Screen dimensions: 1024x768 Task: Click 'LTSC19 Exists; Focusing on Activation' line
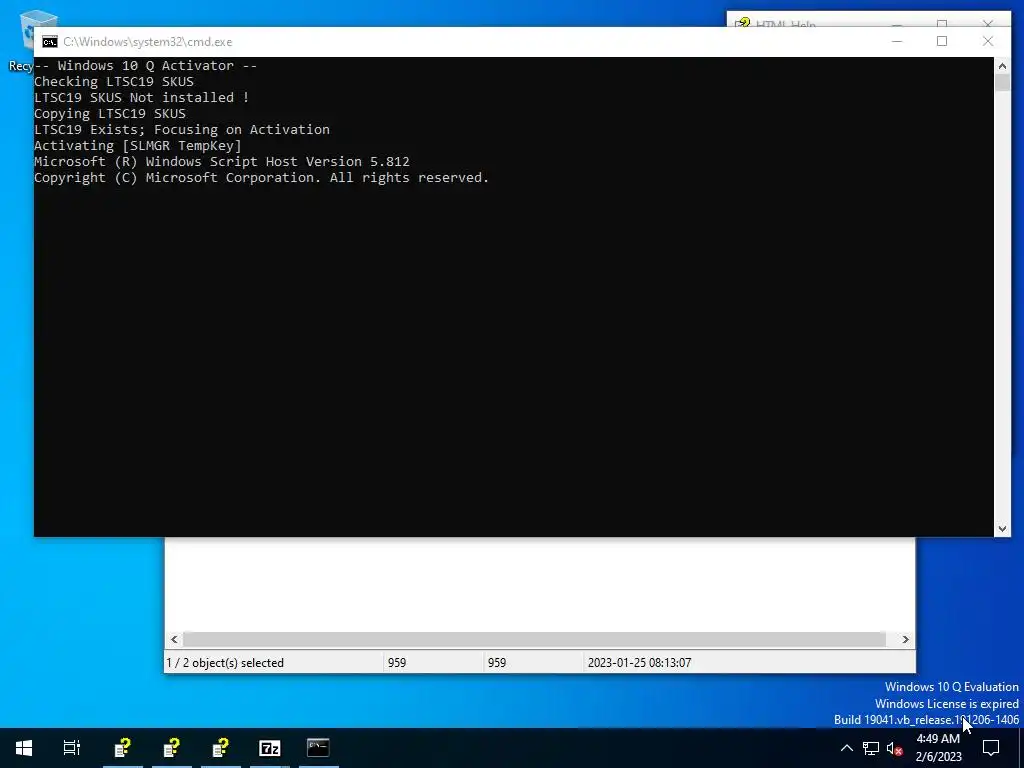182,129
